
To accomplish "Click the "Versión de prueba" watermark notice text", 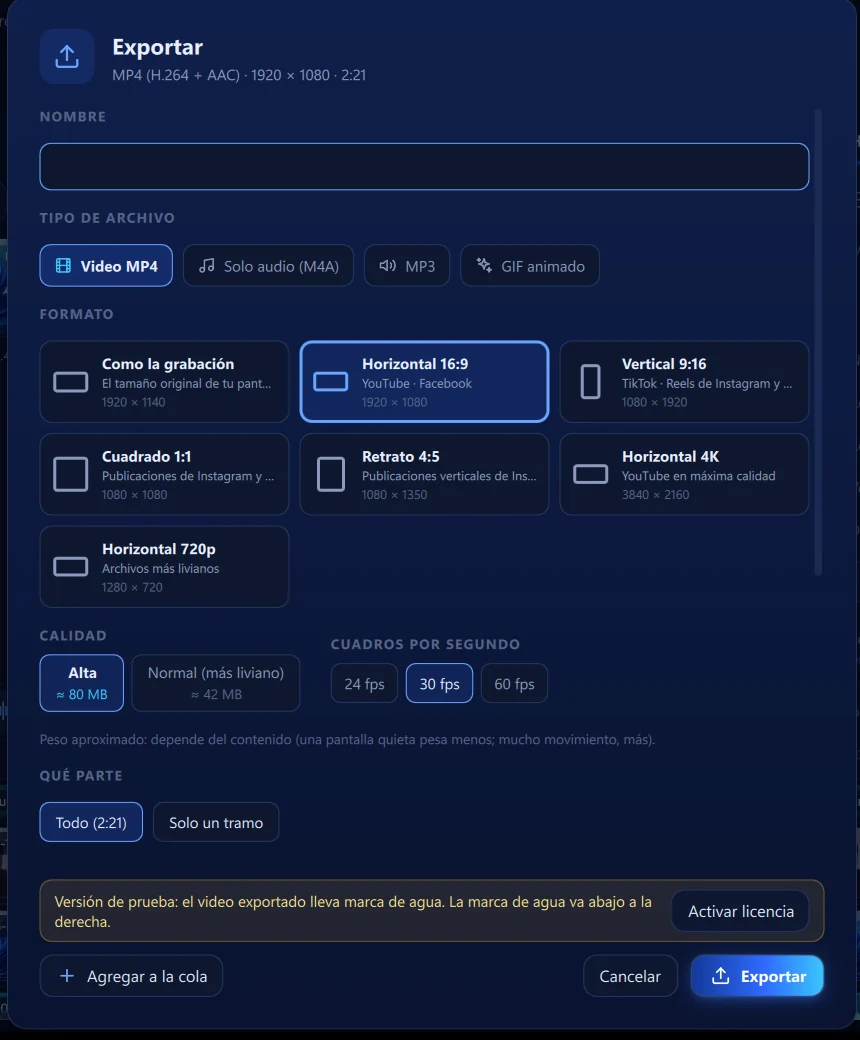I will (353, 911).
